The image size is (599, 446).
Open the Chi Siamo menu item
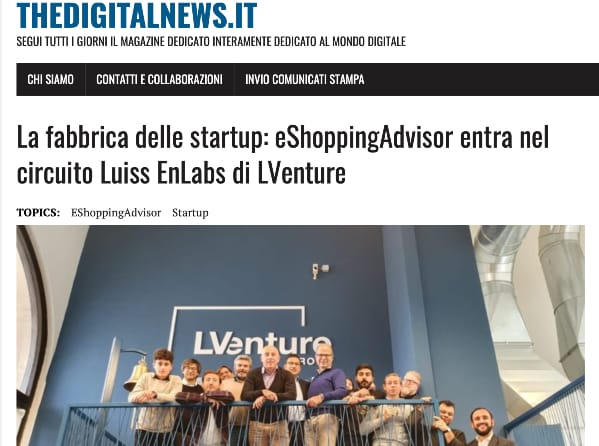tap(50, 79)
